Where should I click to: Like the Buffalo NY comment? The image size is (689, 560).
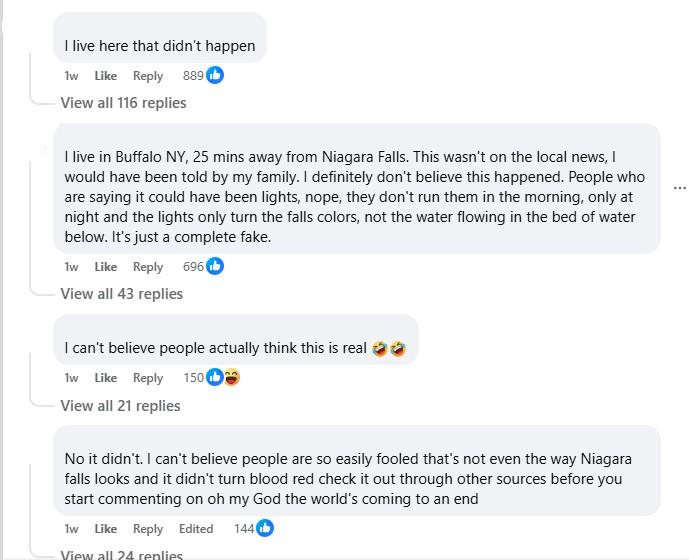(105, 266)
